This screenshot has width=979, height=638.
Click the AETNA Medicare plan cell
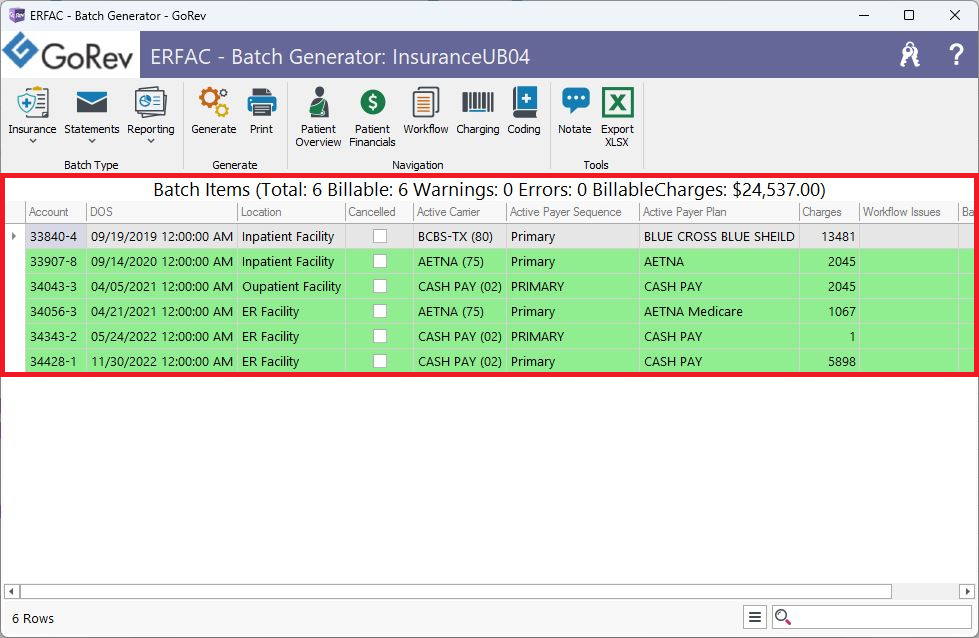coord(719,312)
